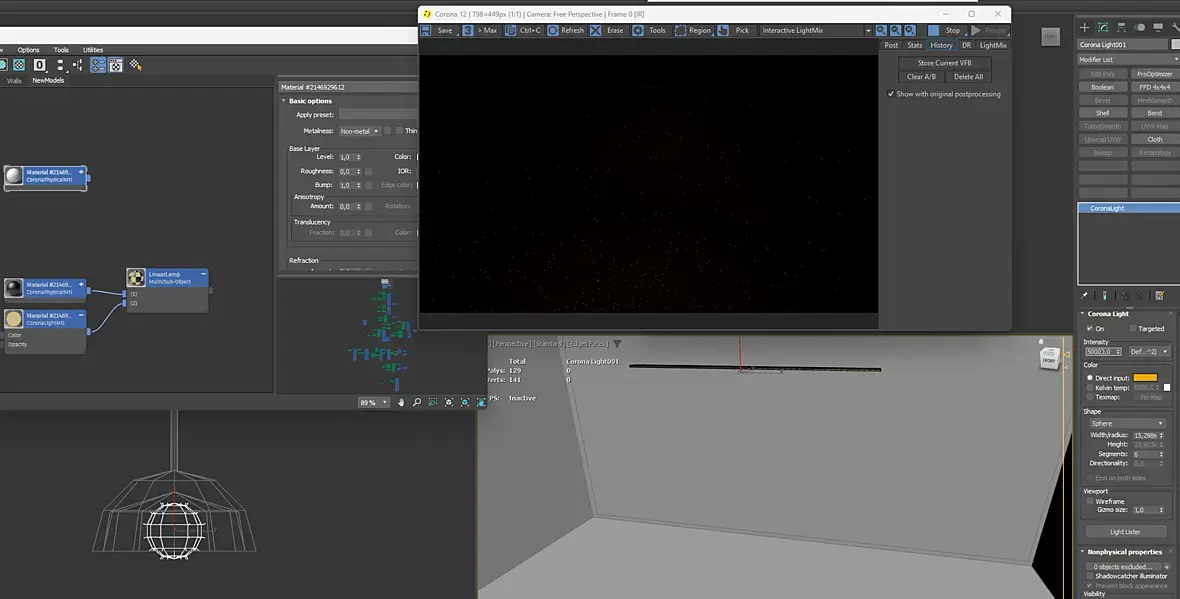
Task: Open the 89% zoom level dropdown
Action: (x=373, y=403)
